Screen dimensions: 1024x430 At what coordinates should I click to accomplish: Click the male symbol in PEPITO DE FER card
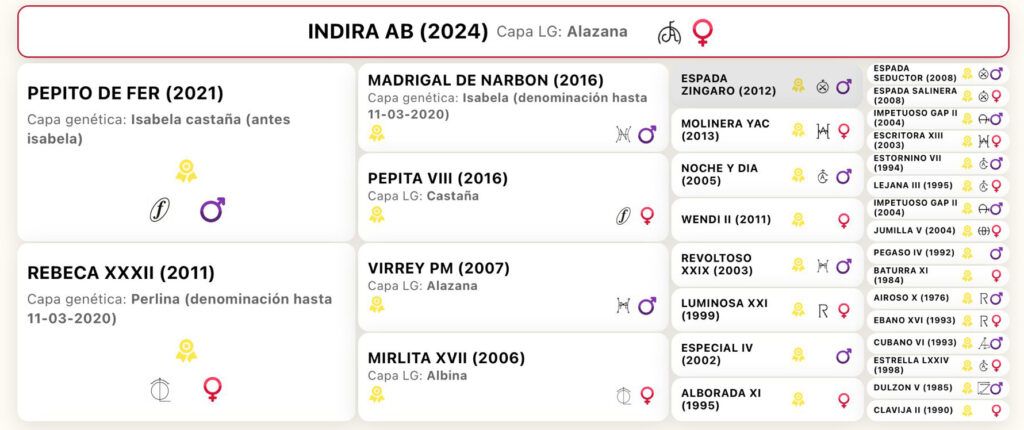coord(212,210)
